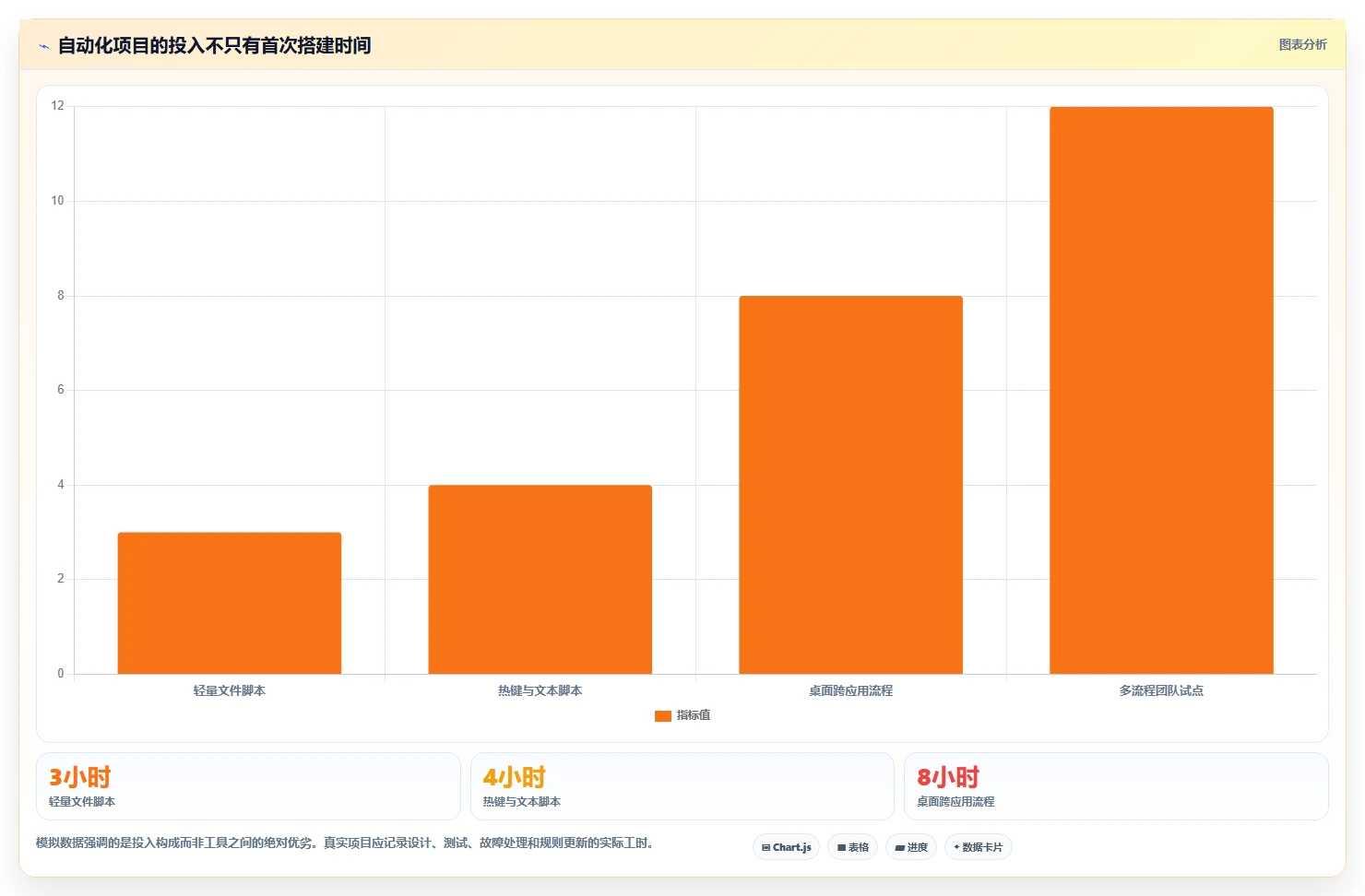
Task: Select the 多流程团队试点 bar
Action: click(x=1161, y=390)
